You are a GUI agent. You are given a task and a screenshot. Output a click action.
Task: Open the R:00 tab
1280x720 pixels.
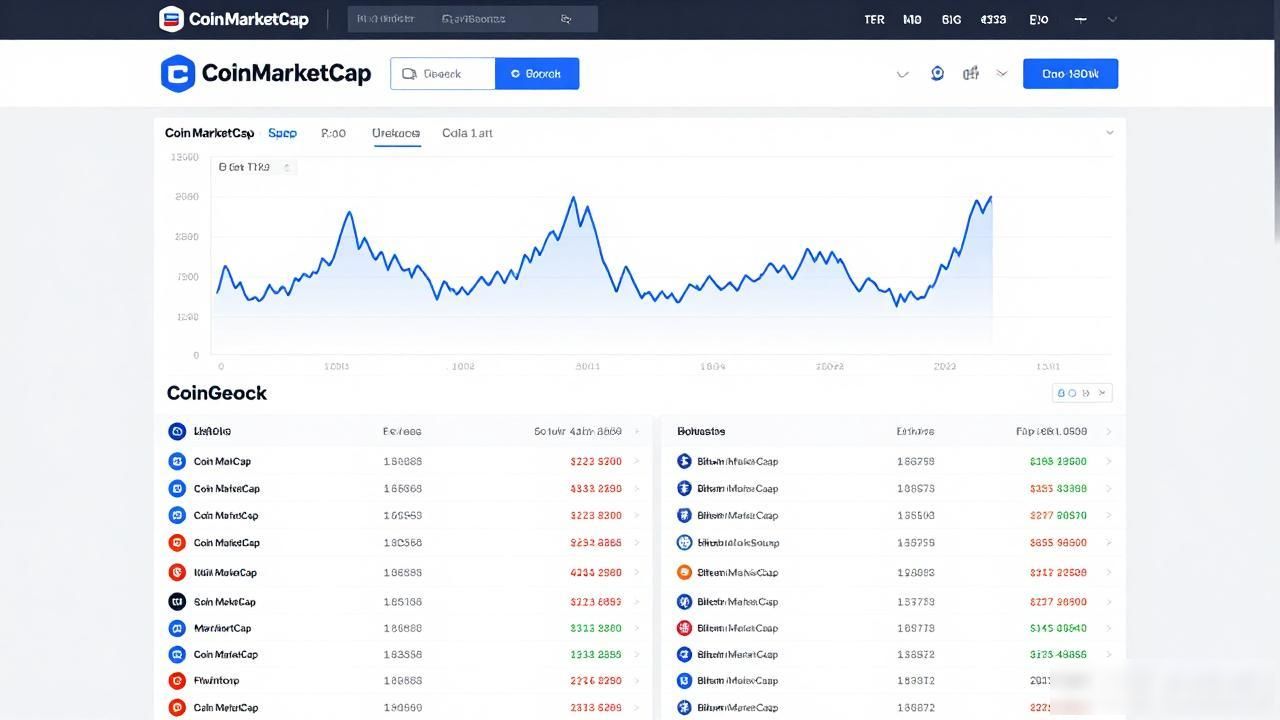tap(333, 133)
